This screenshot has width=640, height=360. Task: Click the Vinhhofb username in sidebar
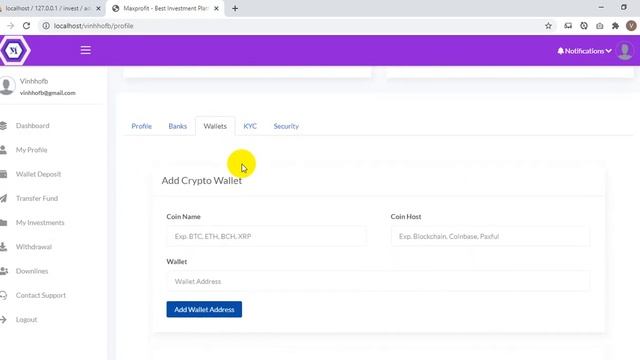pyautogui.click(x=34, y=81)
